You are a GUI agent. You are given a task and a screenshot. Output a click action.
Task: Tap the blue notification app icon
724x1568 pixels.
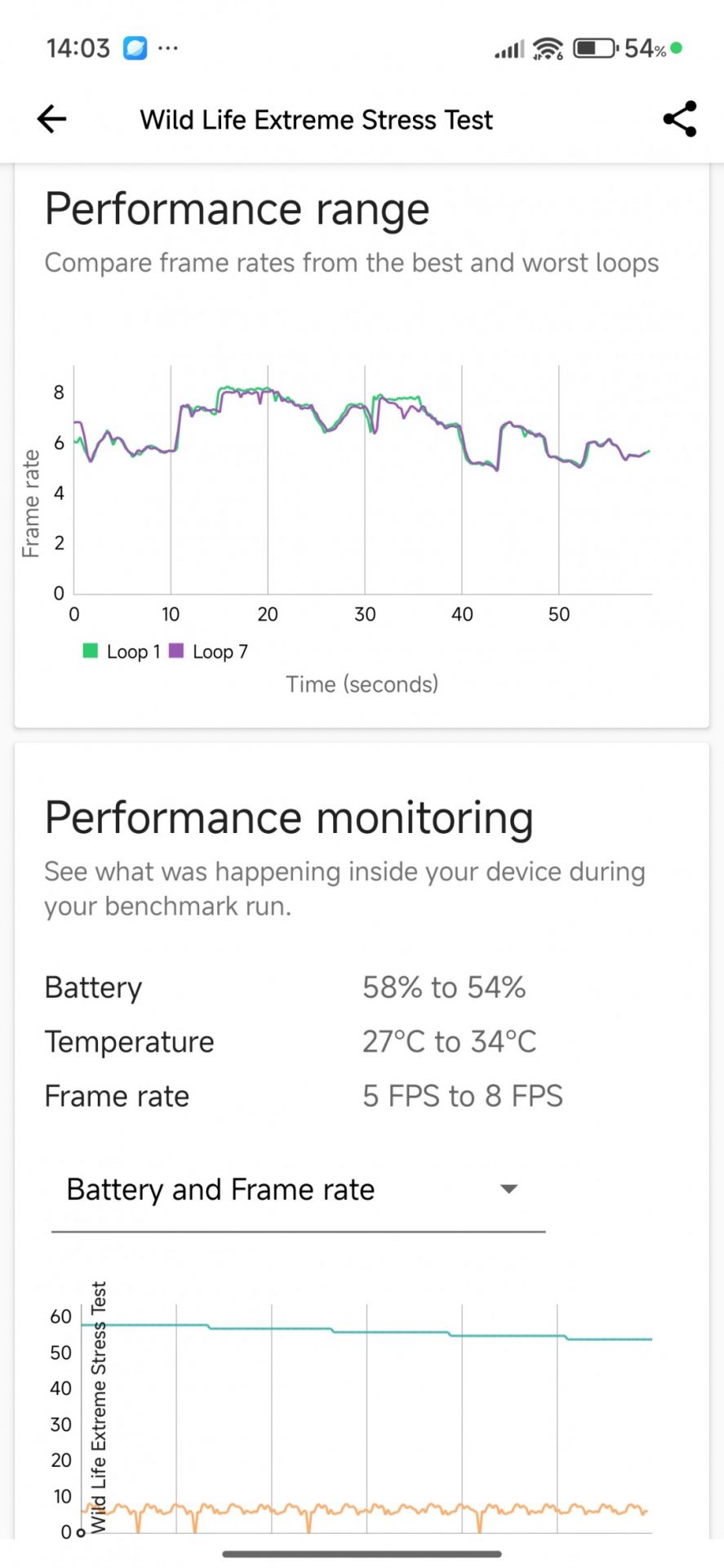(135, 48)
